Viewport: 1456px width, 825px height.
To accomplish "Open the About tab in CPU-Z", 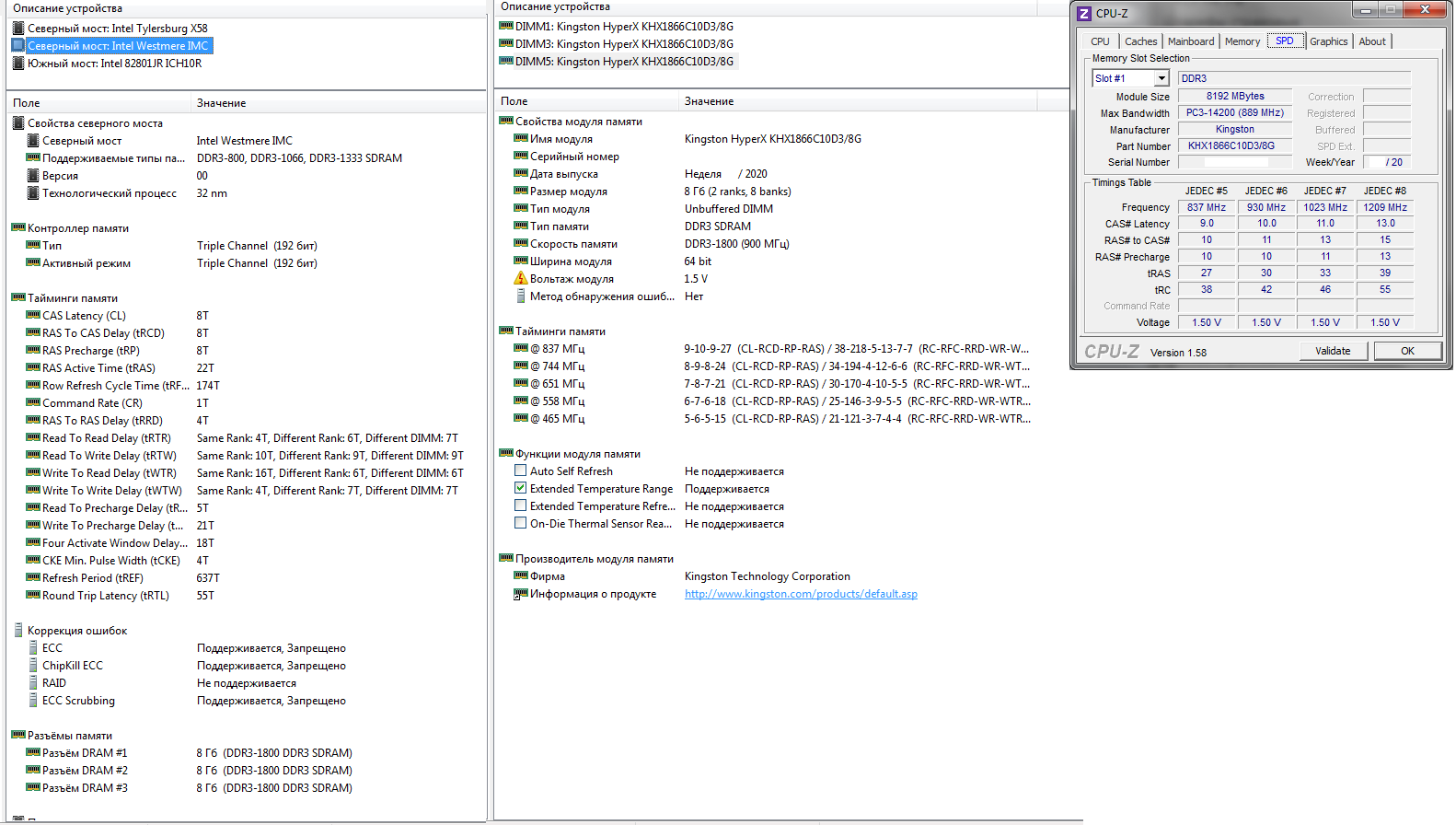I will pos(1372,41).
